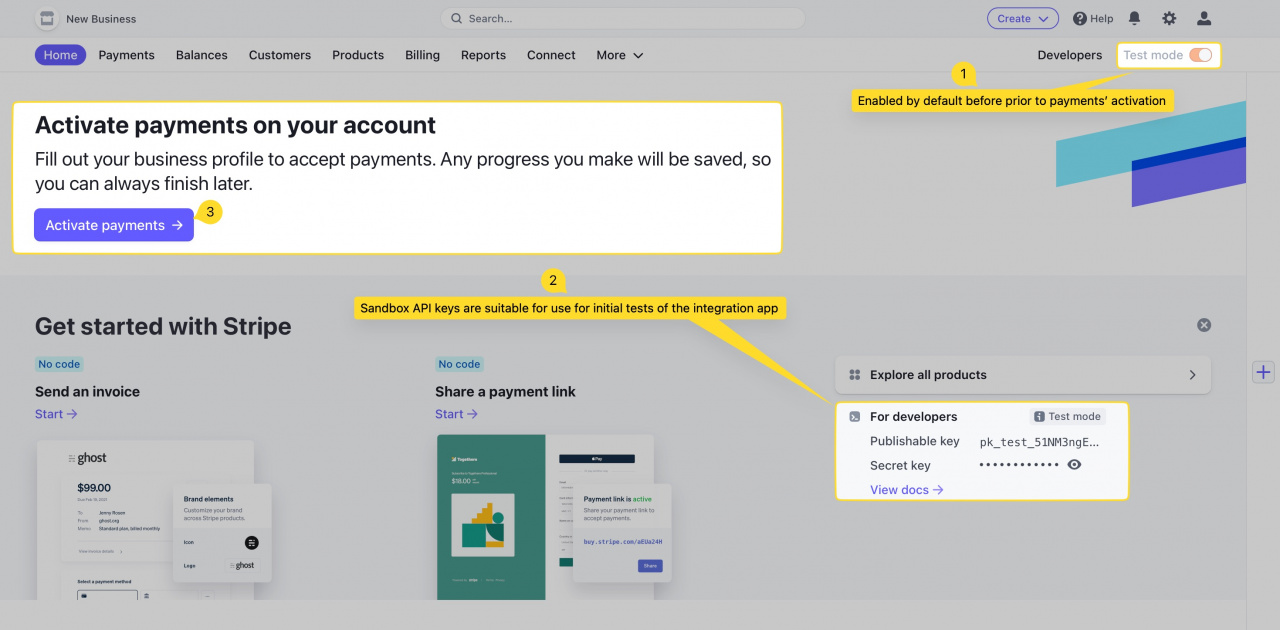Open the Billing tab
Viewport: 1280px width, 630px height.
pos(422,55)
